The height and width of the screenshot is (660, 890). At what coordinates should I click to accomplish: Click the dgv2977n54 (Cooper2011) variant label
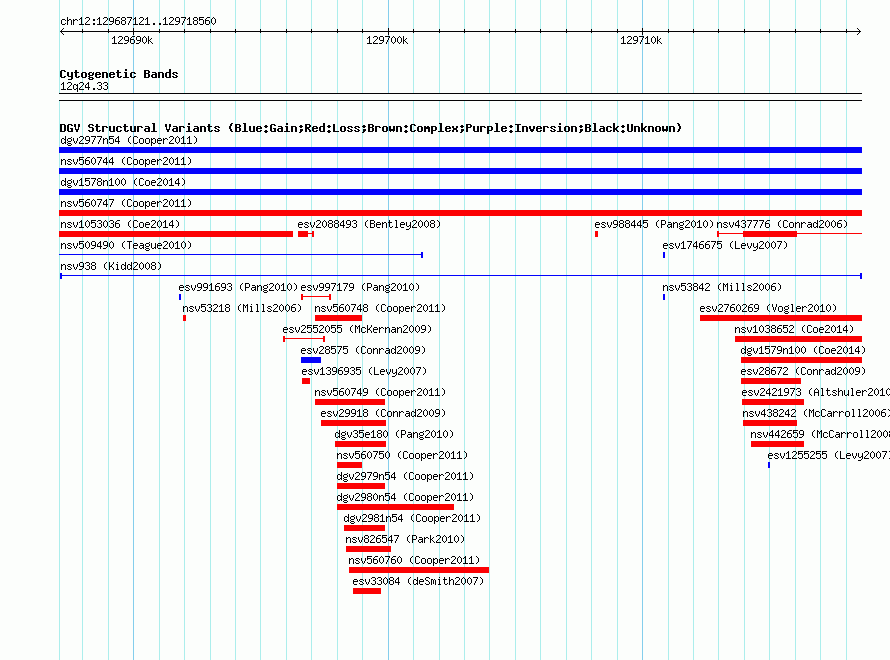pyautogui.click(x=129, y=140)
